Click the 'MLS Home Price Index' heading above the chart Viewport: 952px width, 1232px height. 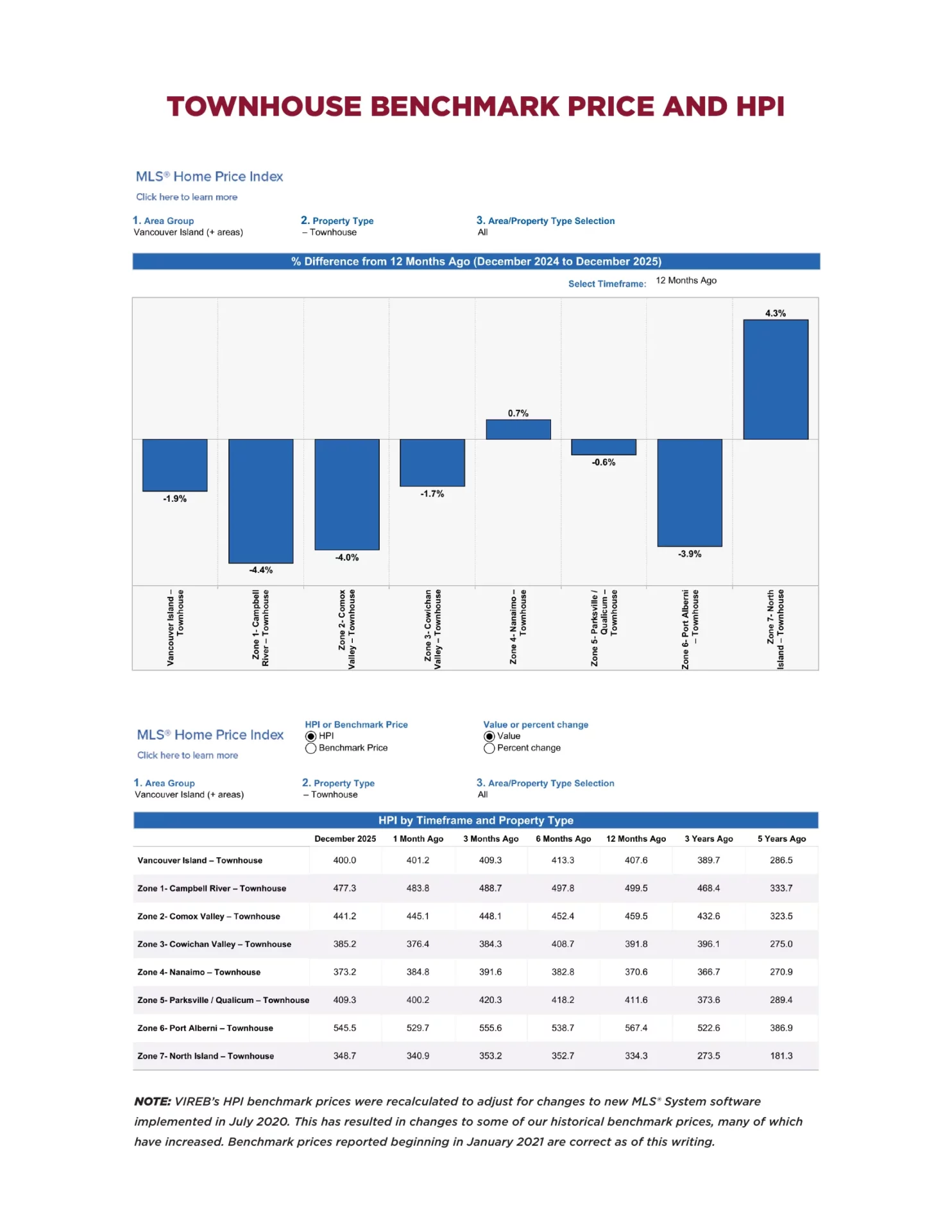209,176
